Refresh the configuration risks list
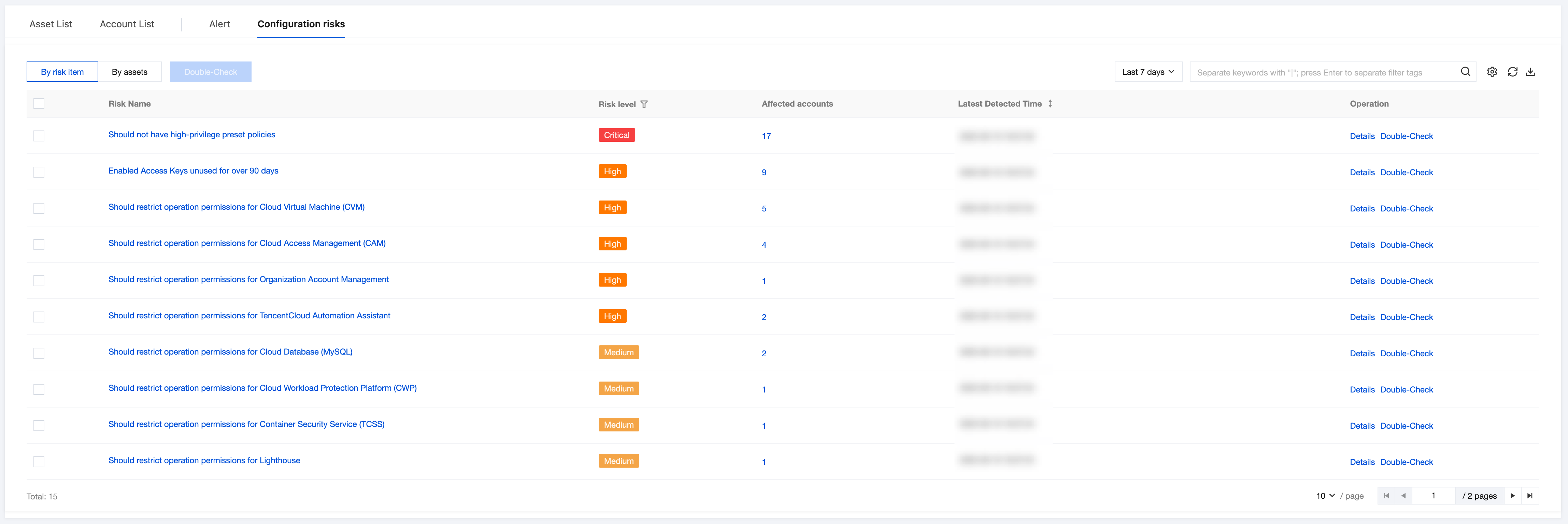Viewport: 1568px width, 524px height. click(x=1512, y=72)
